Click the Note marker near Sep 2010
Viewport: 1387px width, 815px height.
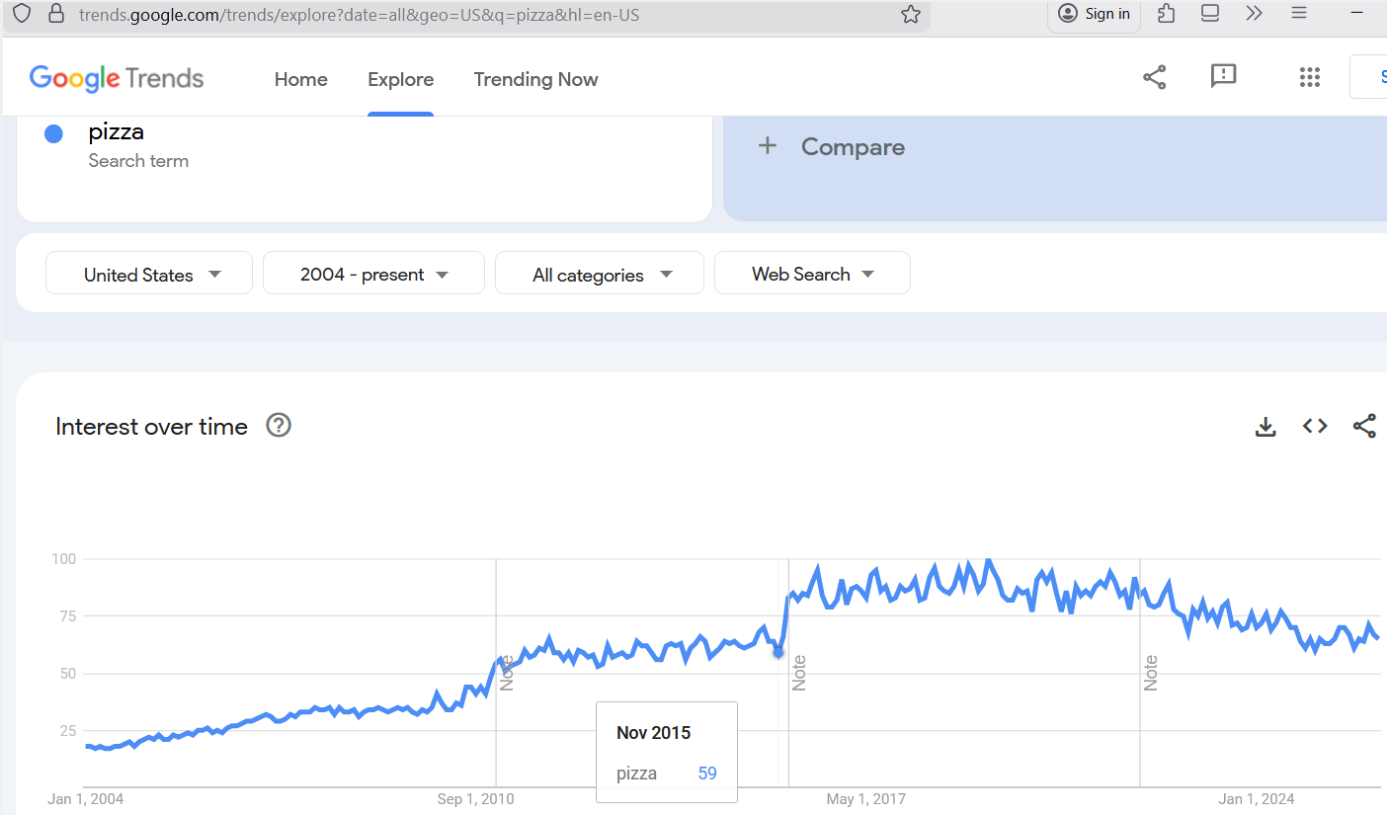point(507,672)
